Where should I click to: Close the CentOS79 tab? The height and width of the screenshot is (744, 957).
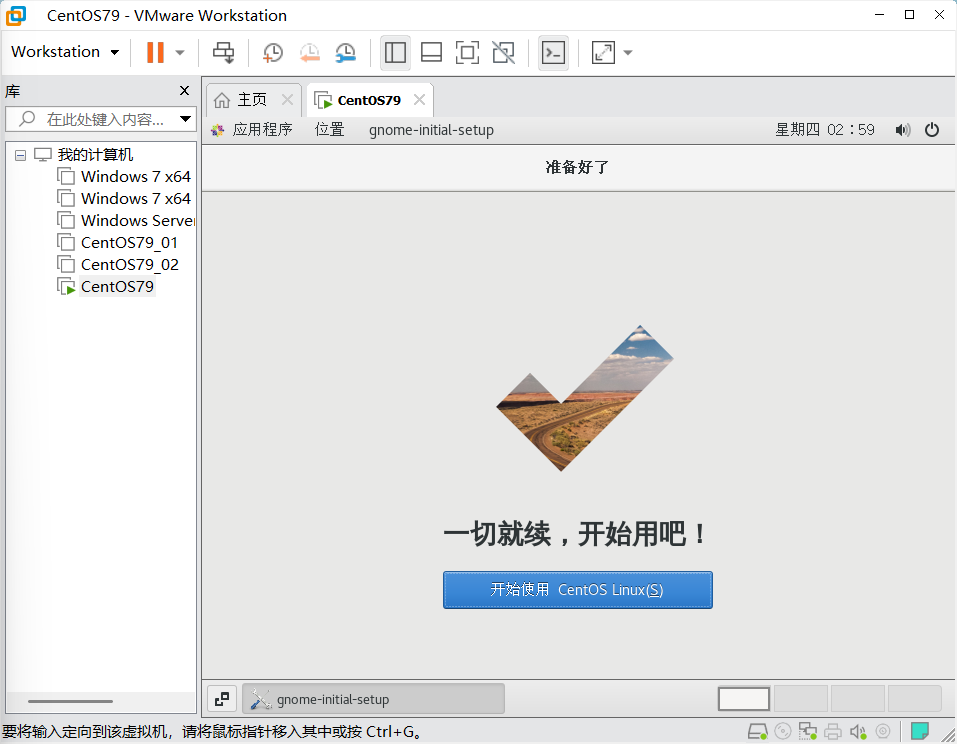tap(419, 99)
